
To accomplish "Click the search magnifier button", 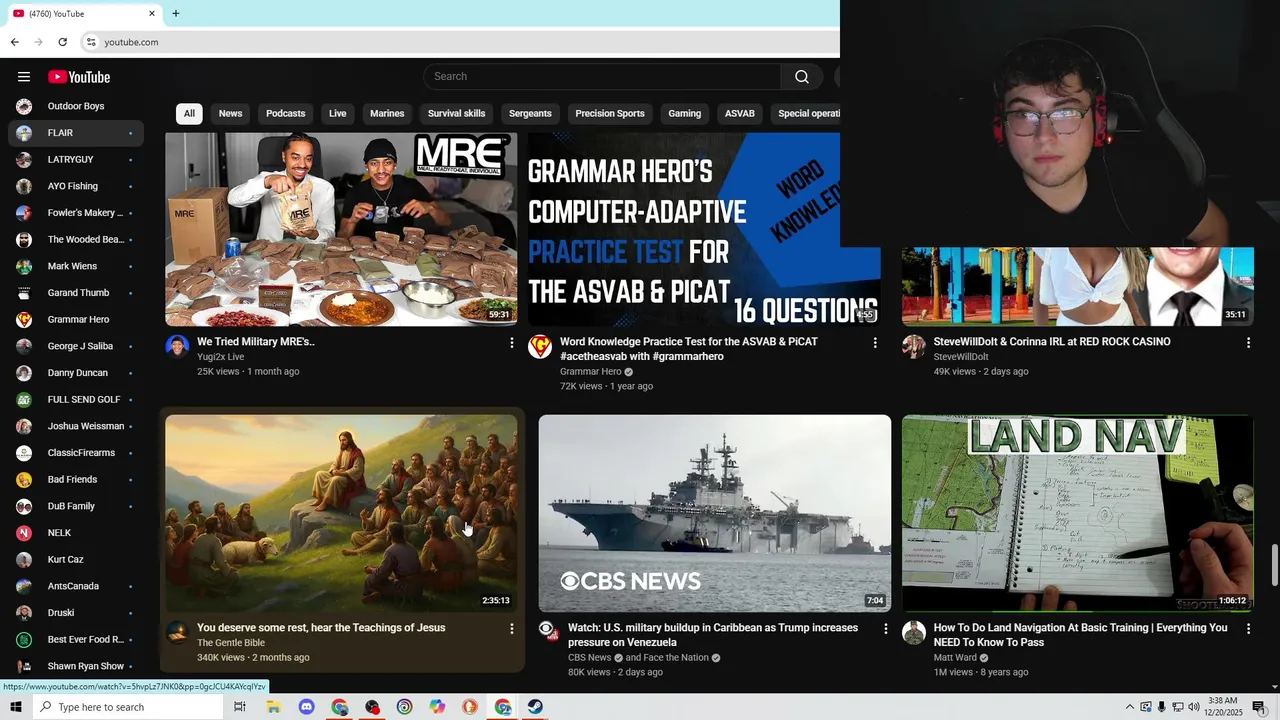I will [802, 77].
